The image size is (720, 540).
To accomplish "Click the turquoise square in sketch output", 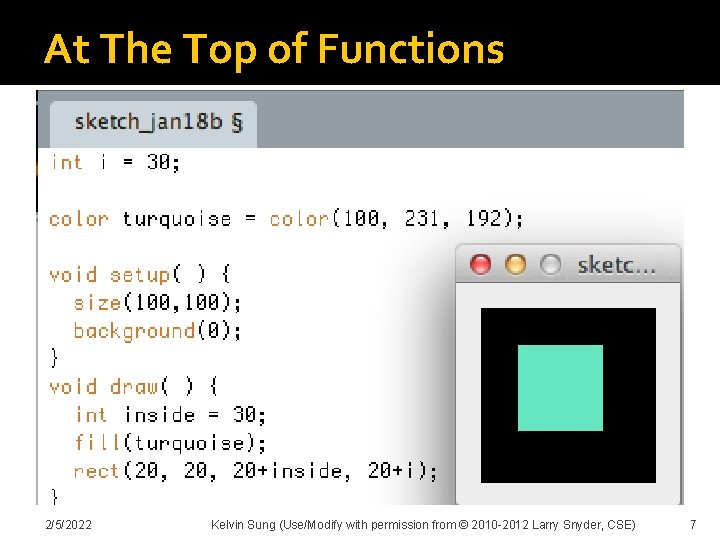I will (560, 388).
